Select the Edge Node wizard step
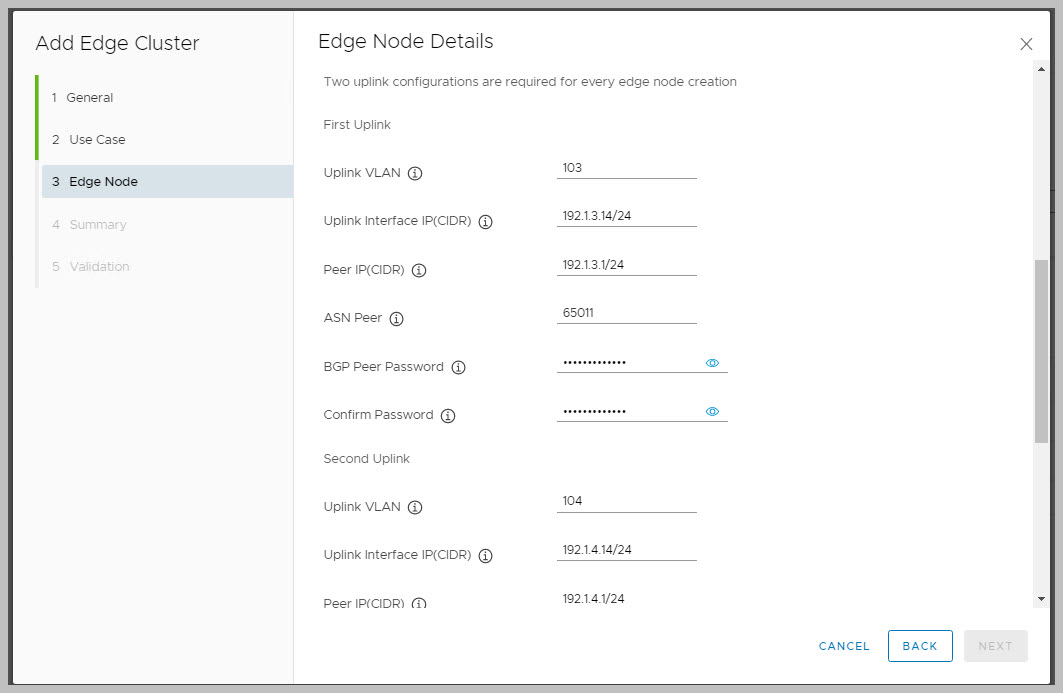This screenshot has height=693, width=1063. click(x=103, y=182)
